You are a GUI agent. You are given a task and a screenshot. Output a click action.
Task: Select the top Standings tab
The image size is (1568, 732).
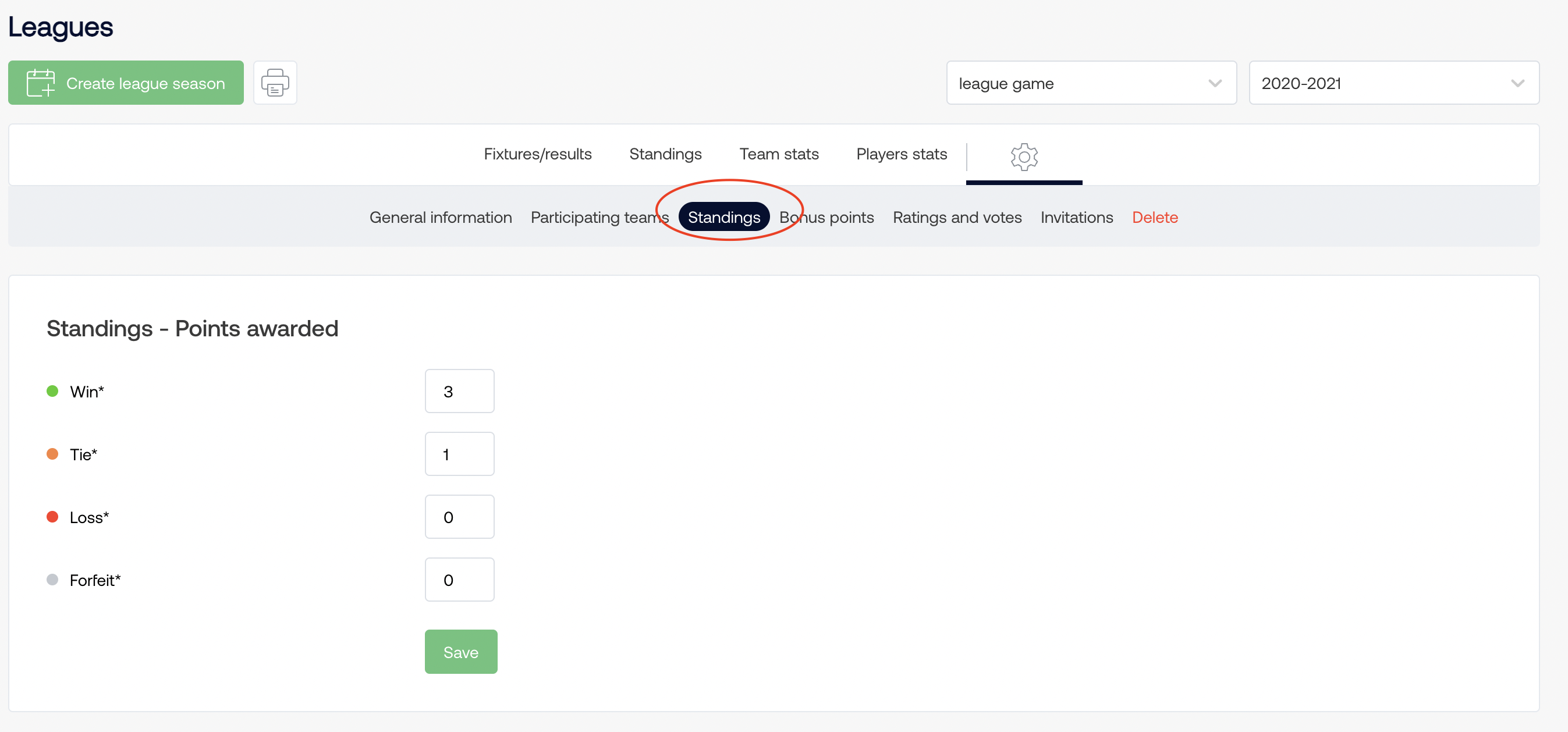[x=665, y=154]
